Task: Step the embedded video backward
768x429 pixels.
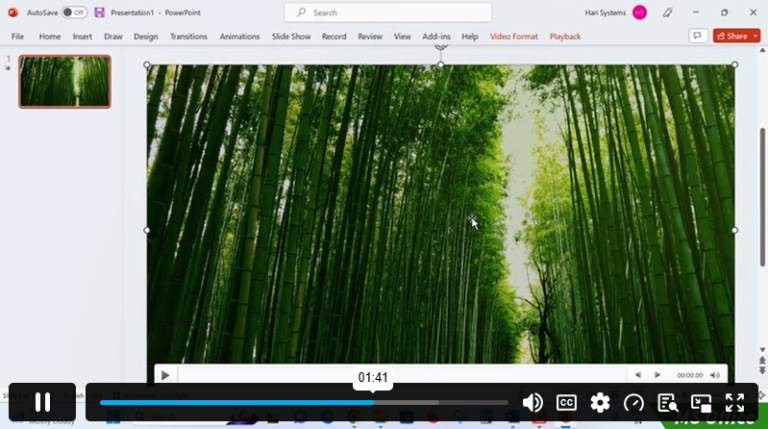Action: (x=638, y=375)
